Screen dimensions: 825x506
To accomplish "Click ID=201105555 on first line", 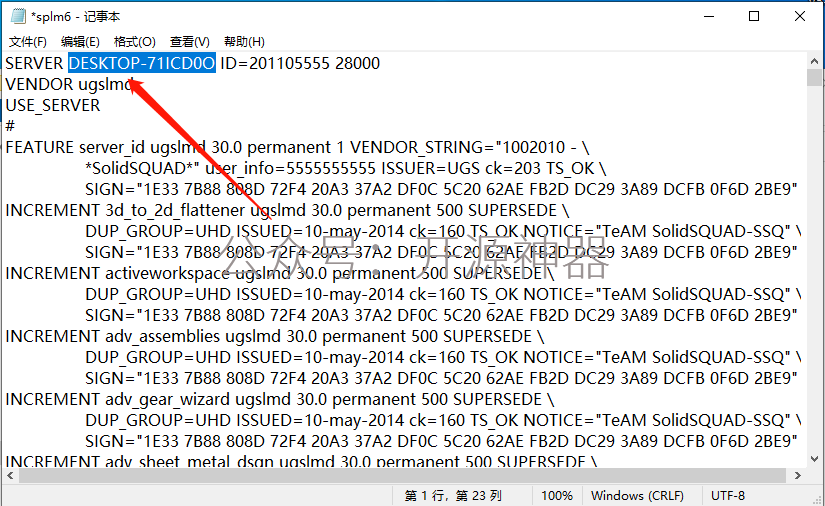I will (275, 63).
